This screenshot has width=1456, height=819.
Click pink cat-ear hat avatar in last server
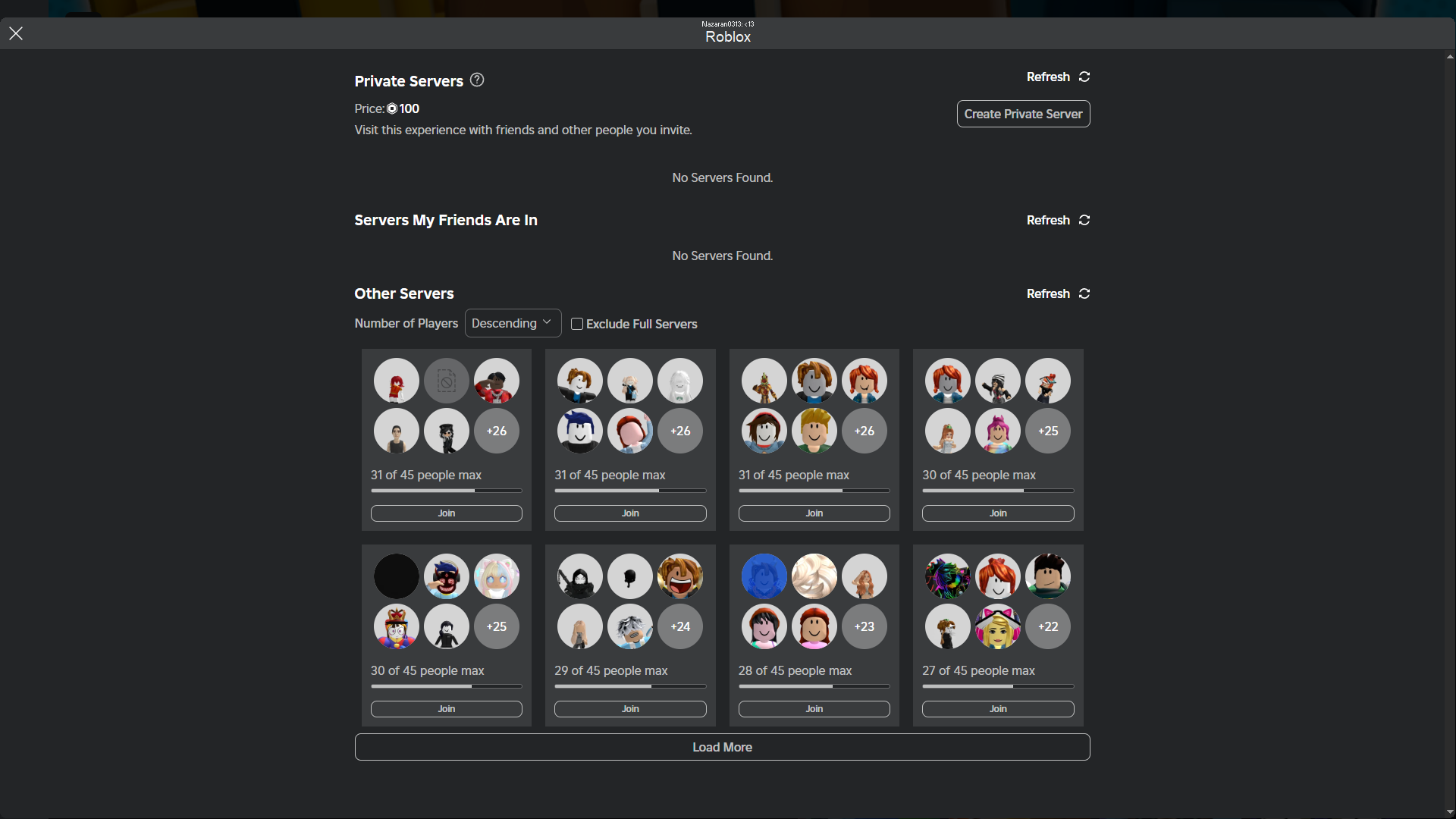pyautogui.click(x=997, y=626)
